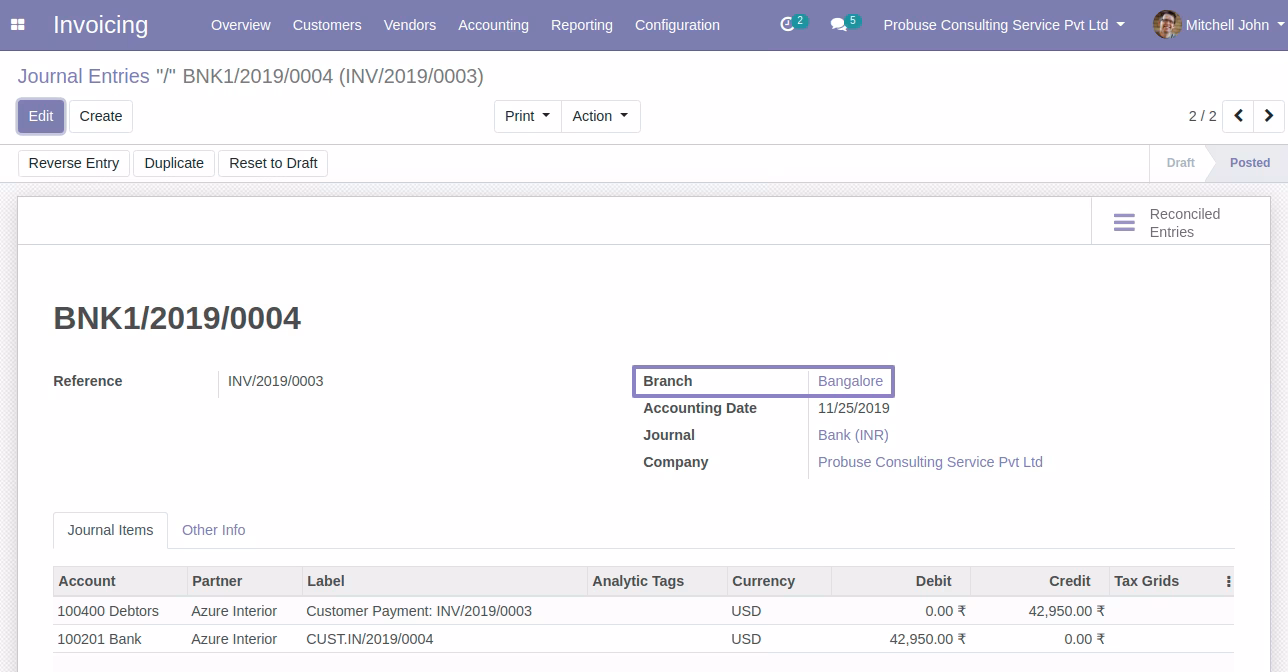The width and height of the screenshot is (1288, 672).
Task: Open the Reporting menu
Action: tap(582, 25)
